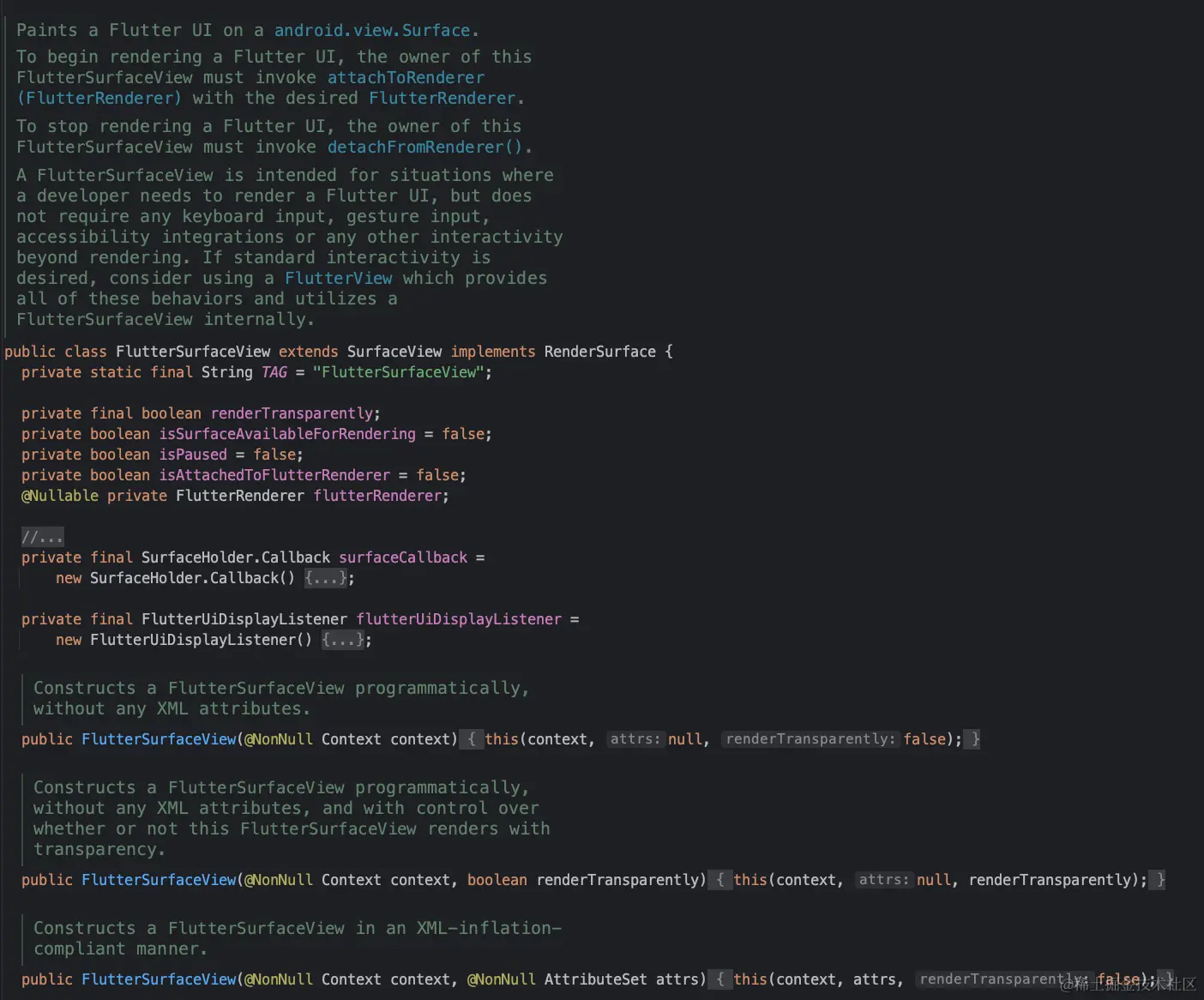This screenshot has width=1204, height=1000.
Task: Follow the attachToRenderer doc link
Action: (x=406, y=77)
